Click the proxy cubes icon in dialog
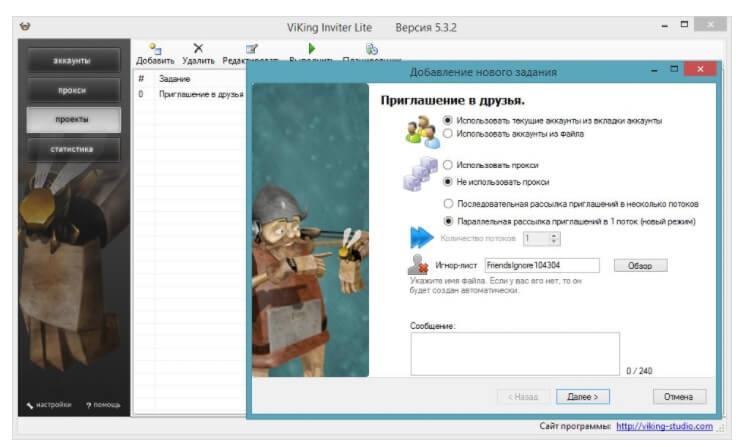The image size is (746, 447). 420,174
